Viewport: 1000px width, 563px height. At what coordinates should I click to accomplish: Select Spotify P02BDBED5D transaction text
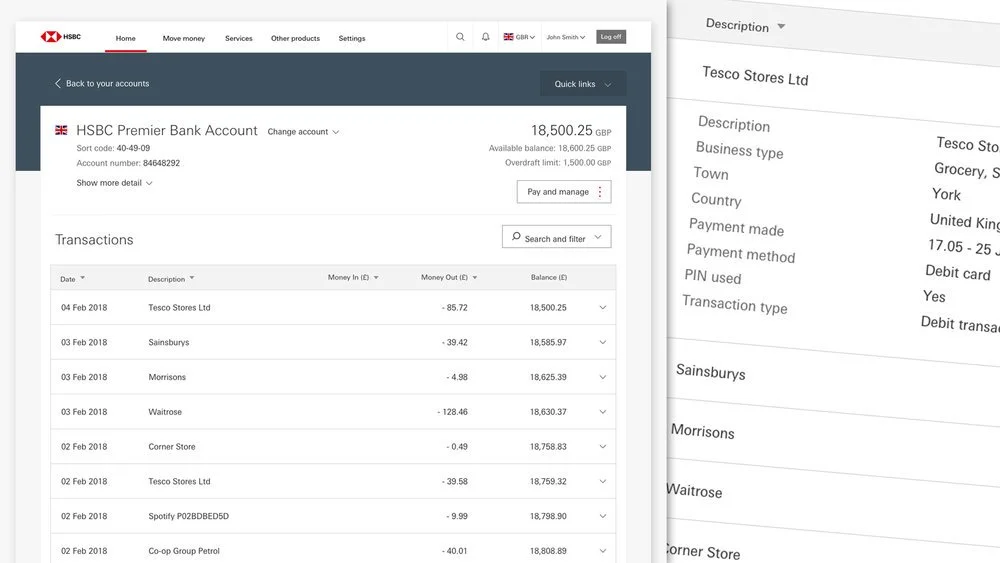(189, 516)
